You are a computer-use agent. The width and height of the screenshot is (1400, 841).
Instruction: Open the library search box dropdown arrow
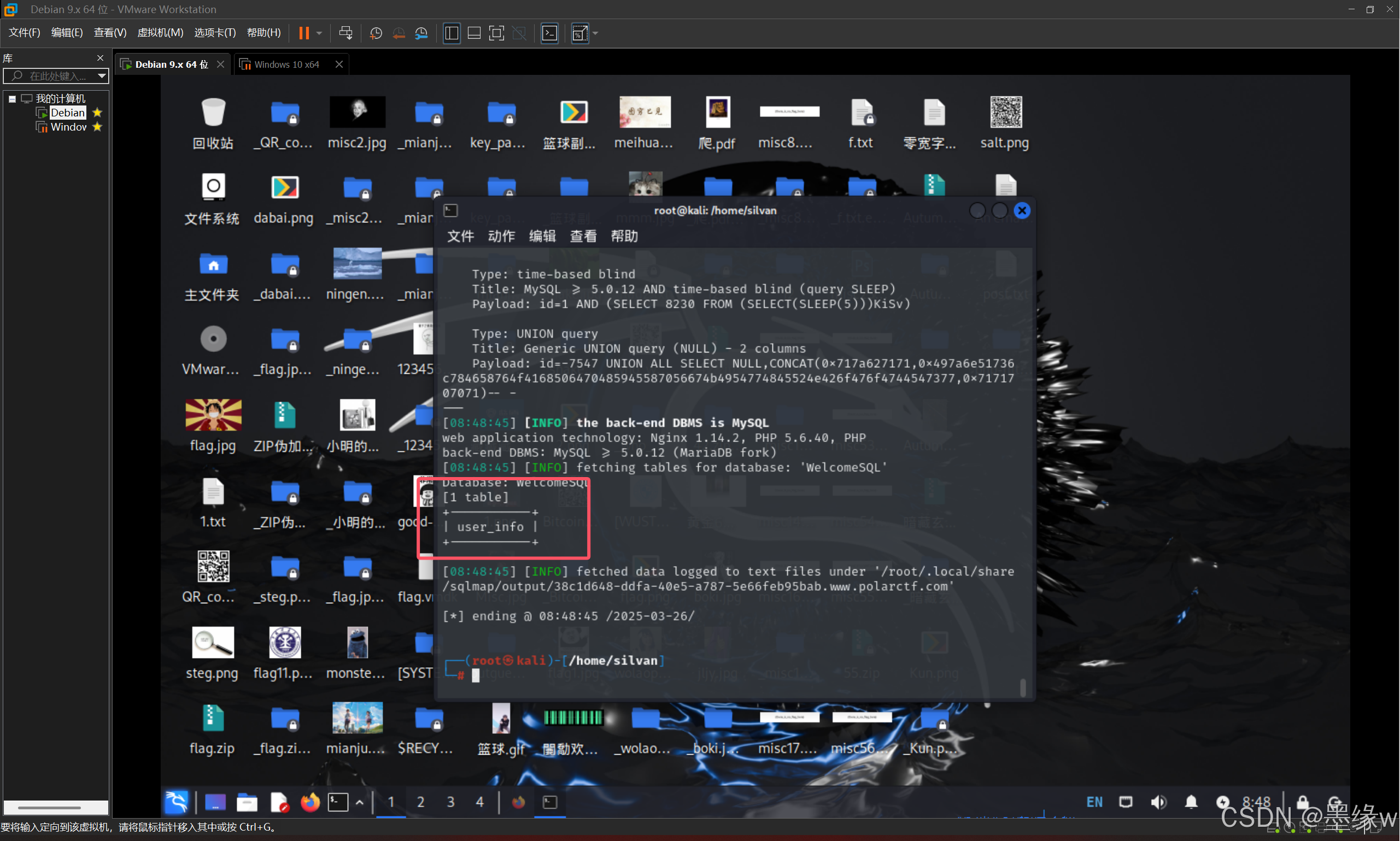pos(102,75)
